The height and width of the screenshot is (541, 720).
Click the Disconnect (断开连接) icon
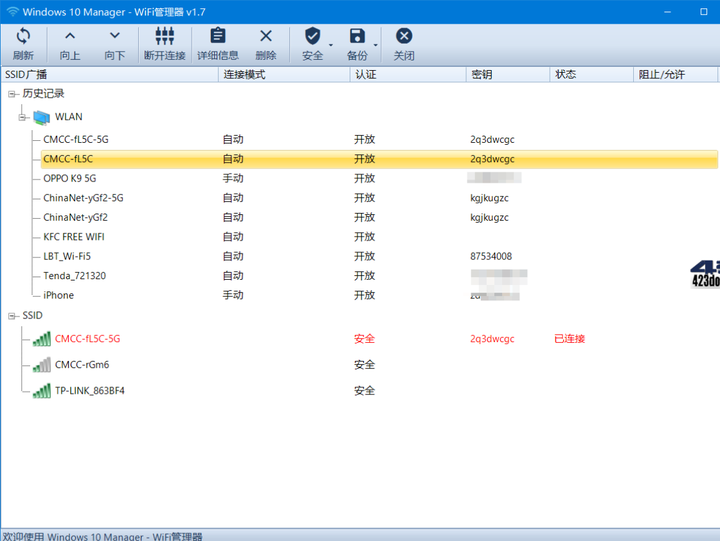pyautogui.click(x=165, y=36)
